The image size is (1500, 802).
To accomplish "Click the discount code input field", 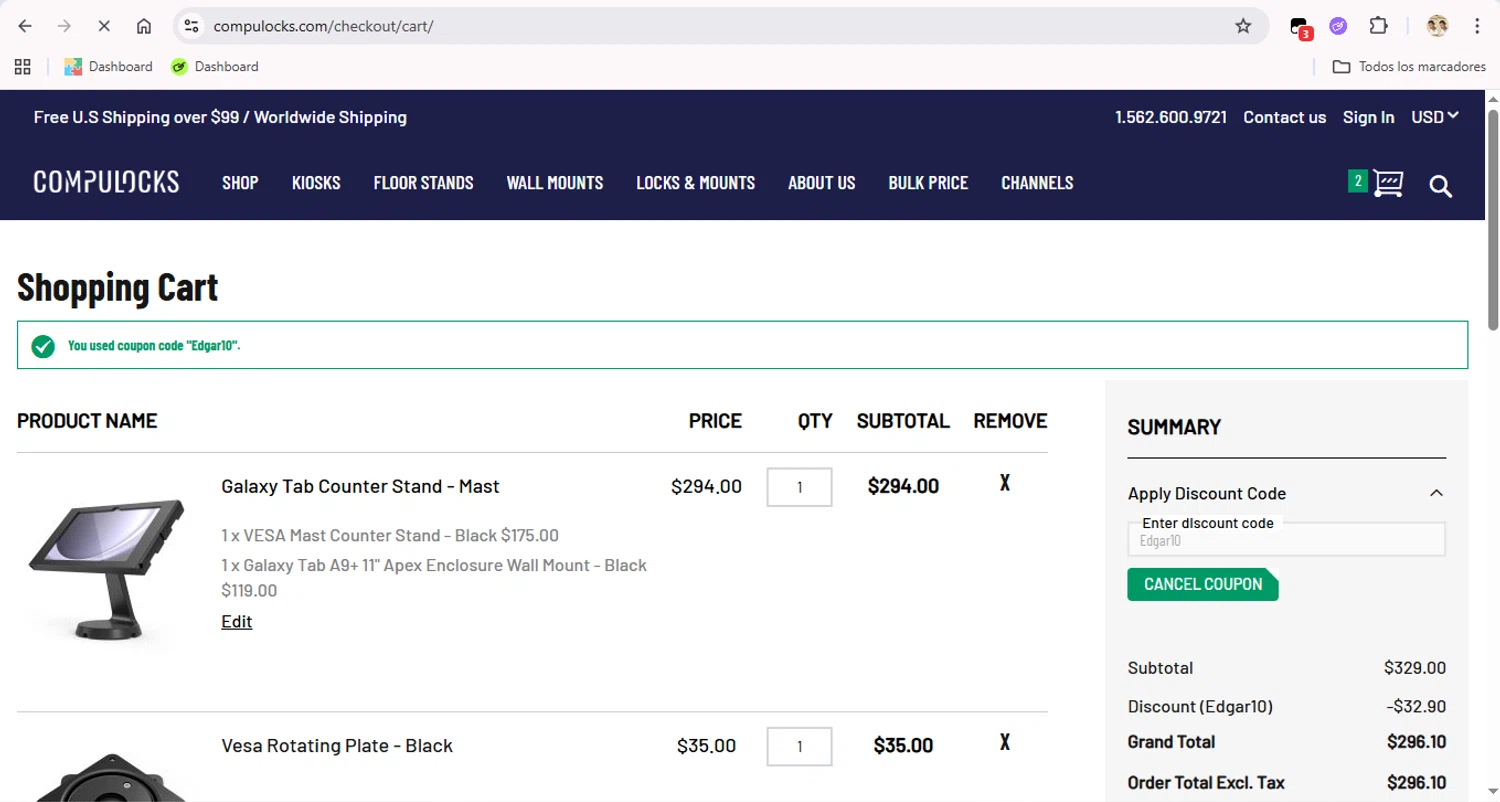I will pyautogui.click(x=1286, y=540).
